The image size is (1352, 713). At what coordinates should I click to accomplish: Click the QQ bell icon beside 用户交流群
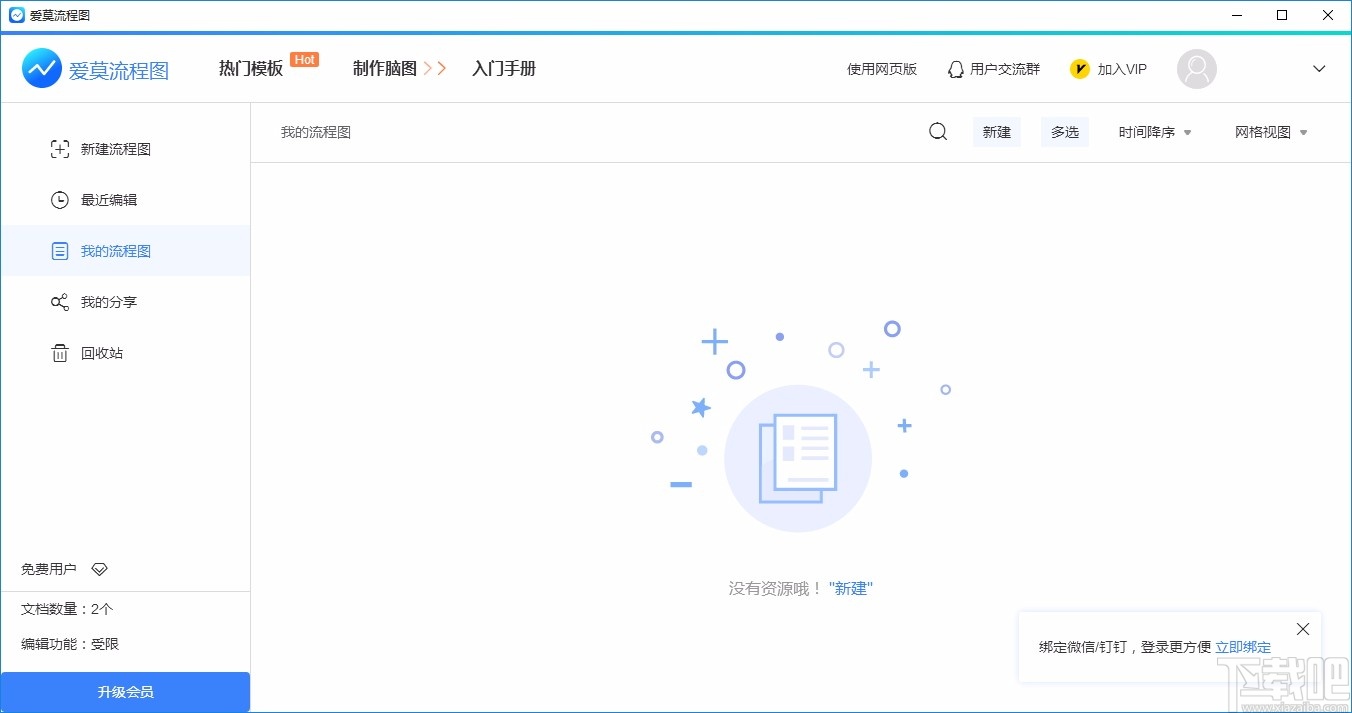955,68
